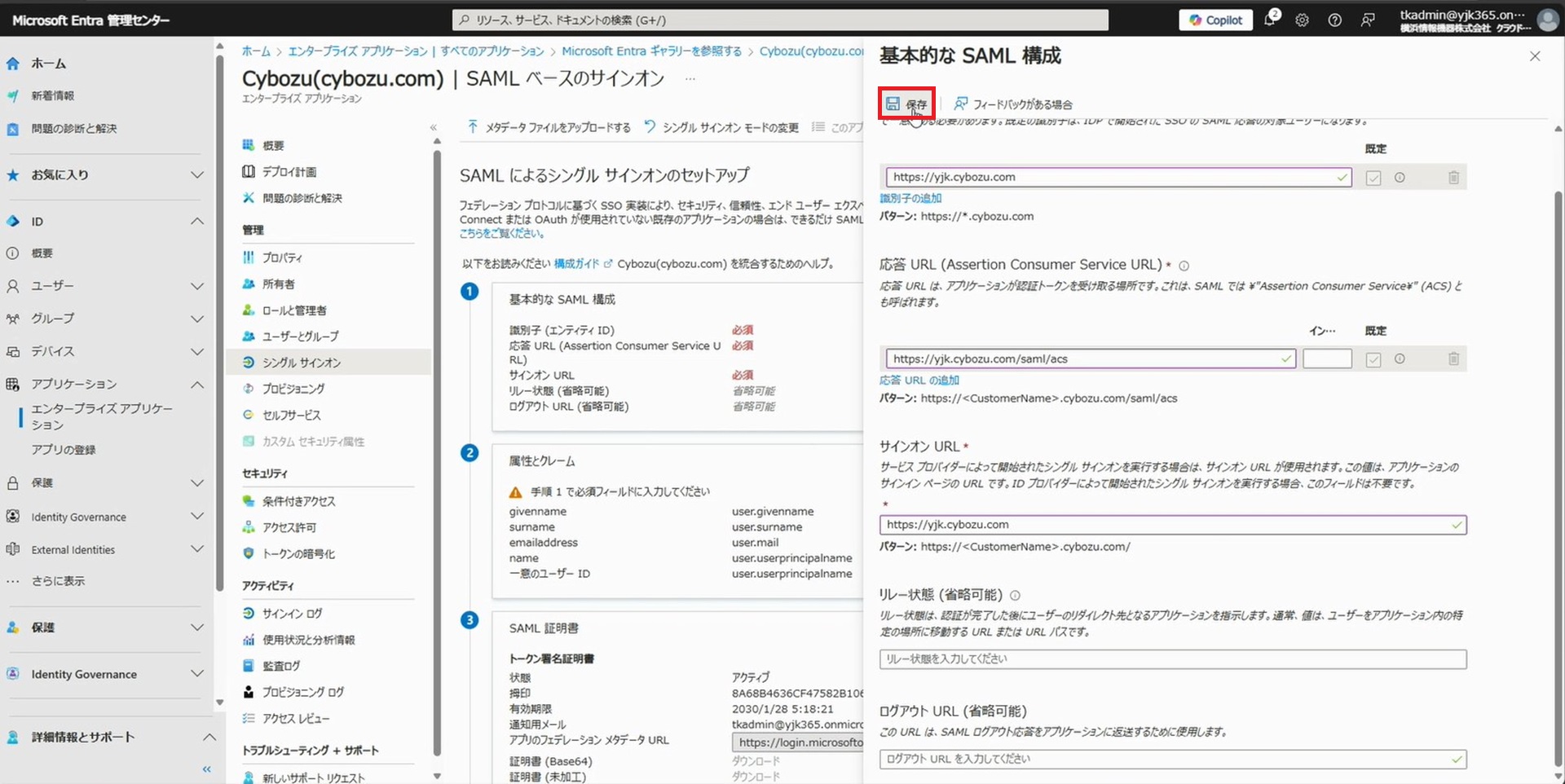
Task: Click the サインオン URL input field
Action: [x=1173, y=525]
